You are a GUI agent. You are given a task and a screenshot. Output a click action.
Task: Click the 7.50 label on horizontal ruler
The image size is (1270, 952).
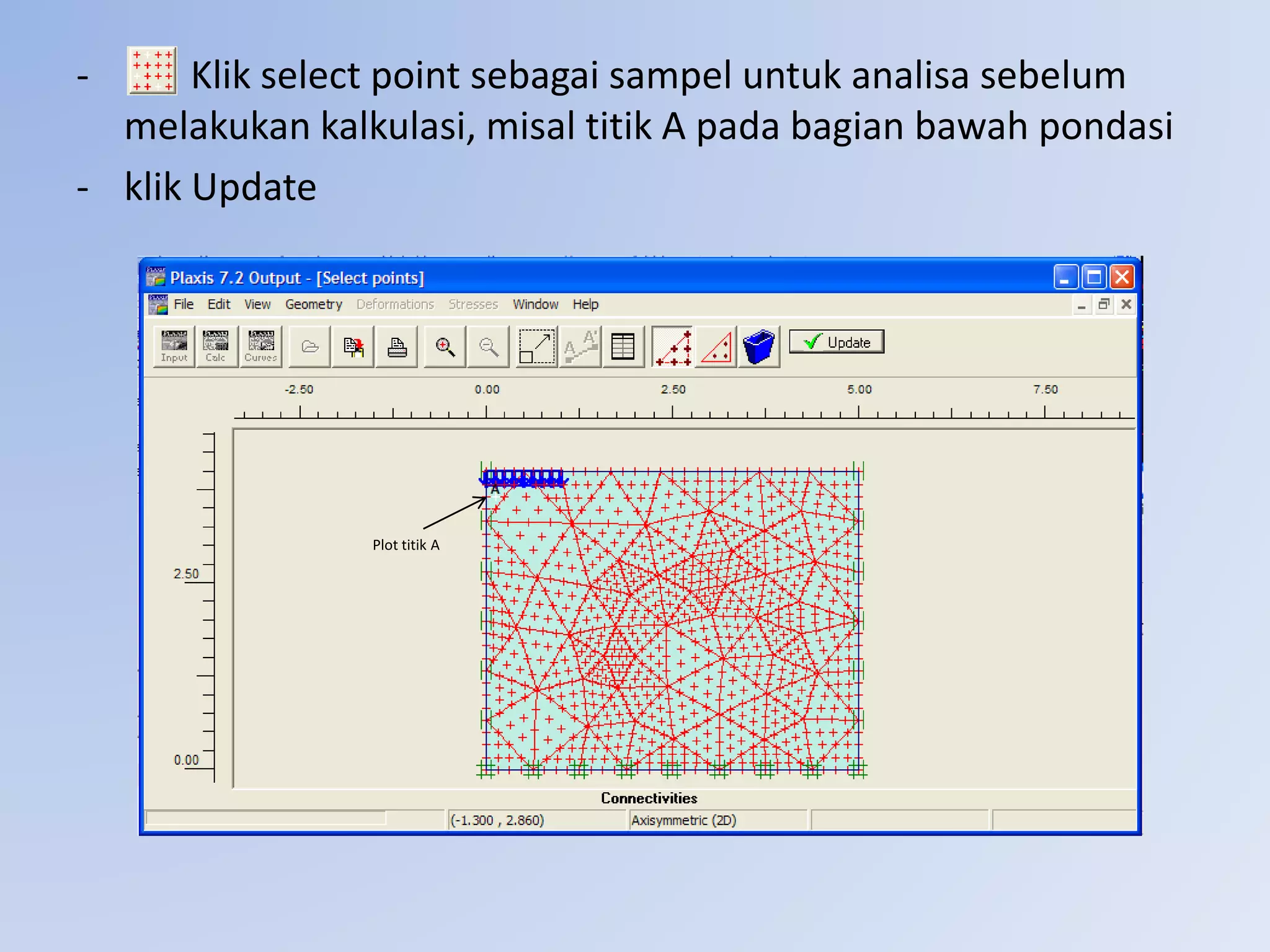click(1046, 389)
